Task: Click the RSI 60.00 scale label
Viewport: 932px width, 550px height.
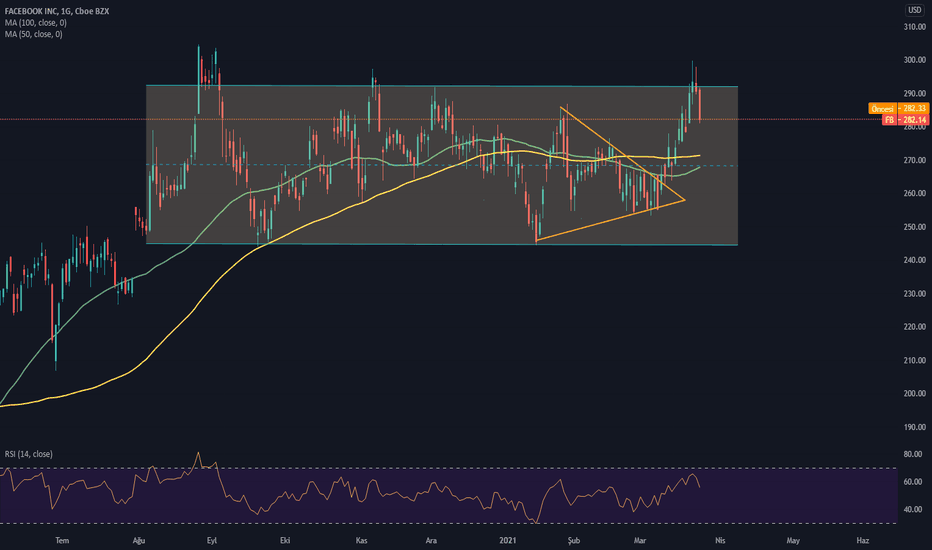Action: click(x=913, y=482)
